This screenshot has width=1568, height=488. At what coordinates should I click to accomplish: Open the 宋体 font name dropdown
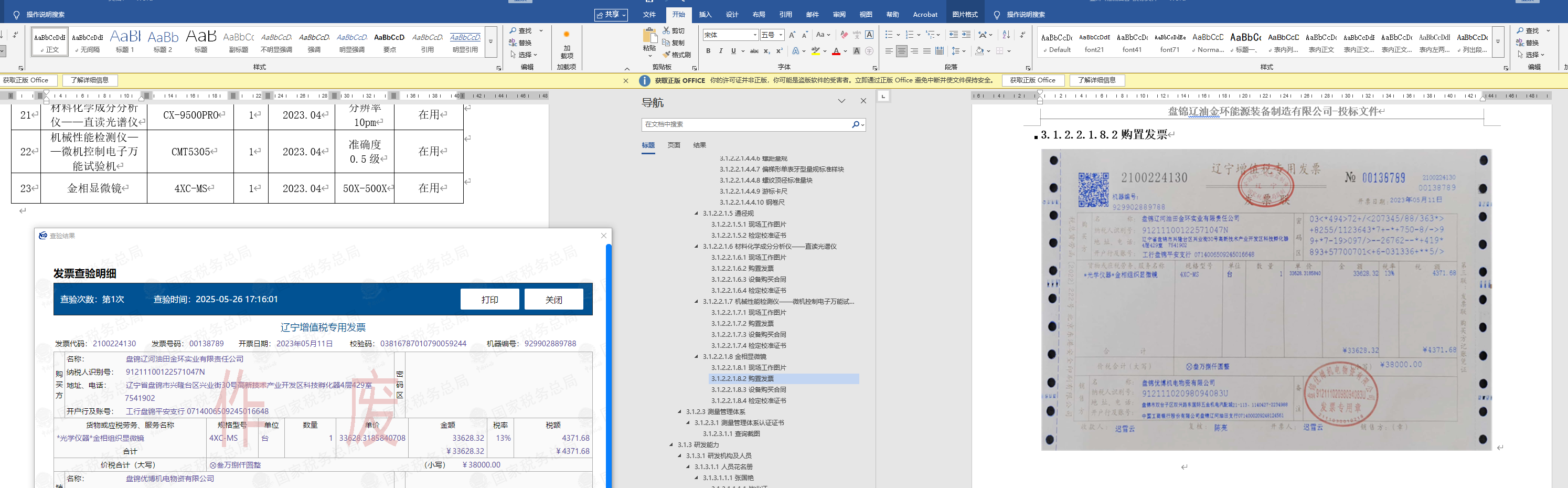tap(755, 35)
